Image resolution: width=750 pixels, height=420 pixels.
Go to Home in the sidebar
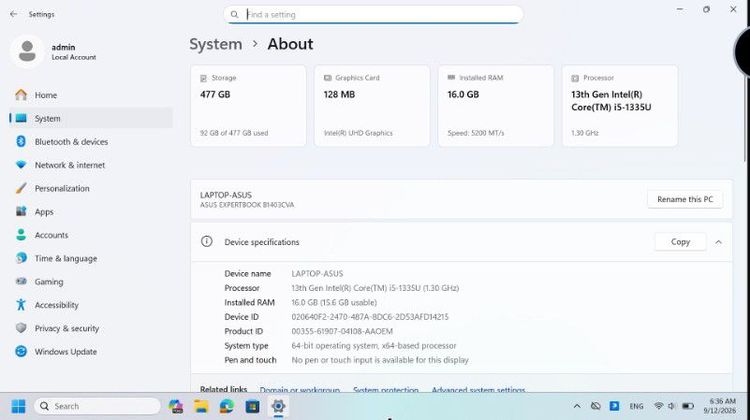[91, 95]
